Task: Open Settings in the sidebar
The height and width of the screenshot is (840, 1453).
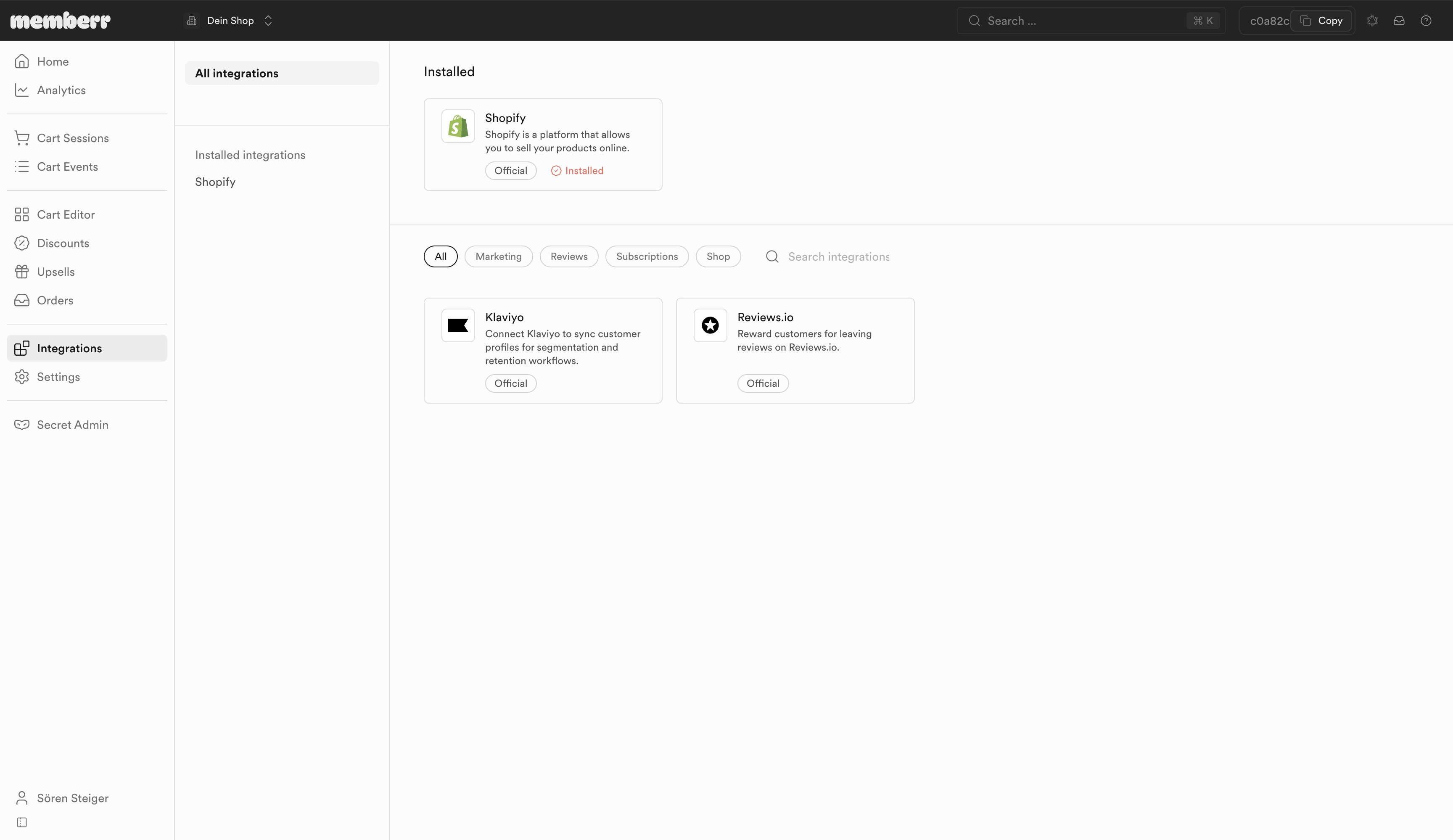Action: (x=87, y=377)
